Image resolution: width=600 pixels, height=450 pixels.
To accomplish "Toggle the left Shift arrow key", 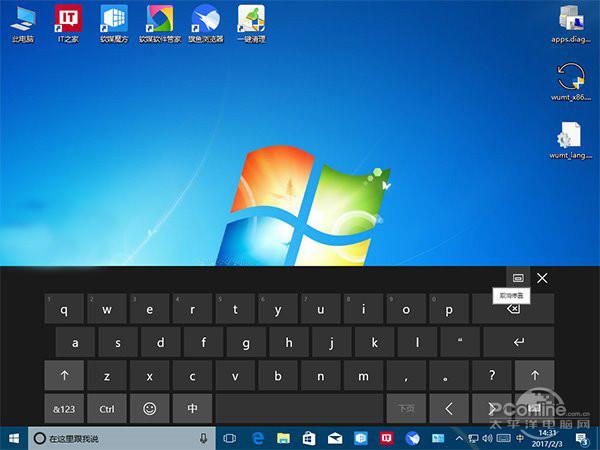I will tap(64, 375).
